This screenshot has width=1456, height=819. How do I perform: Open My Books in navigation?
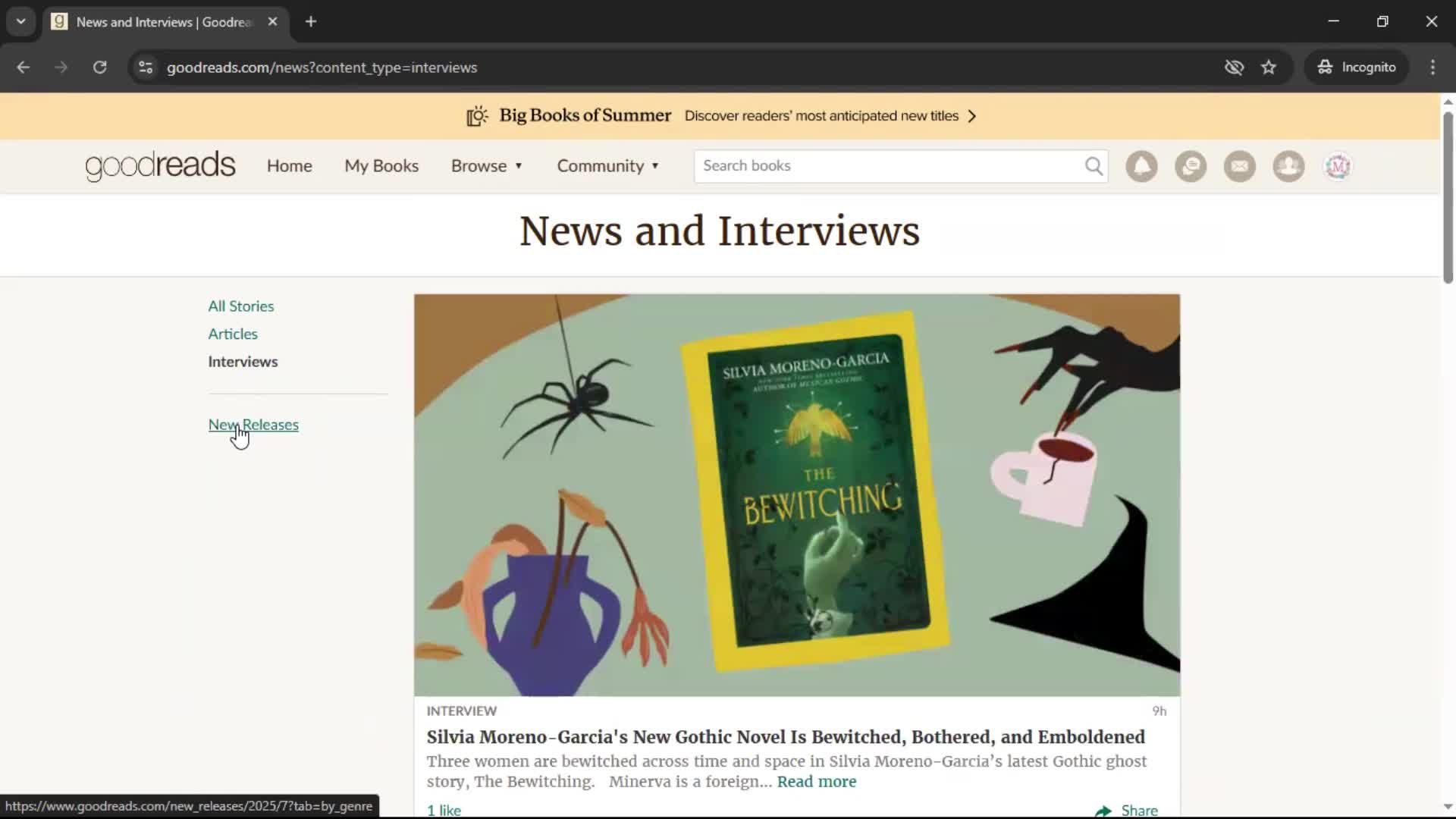381,166
